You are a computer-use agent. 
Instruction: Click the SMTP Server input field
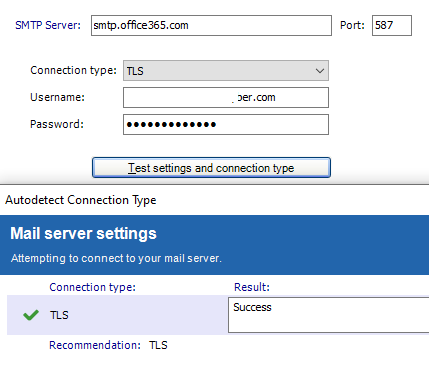tap(211, 25)
